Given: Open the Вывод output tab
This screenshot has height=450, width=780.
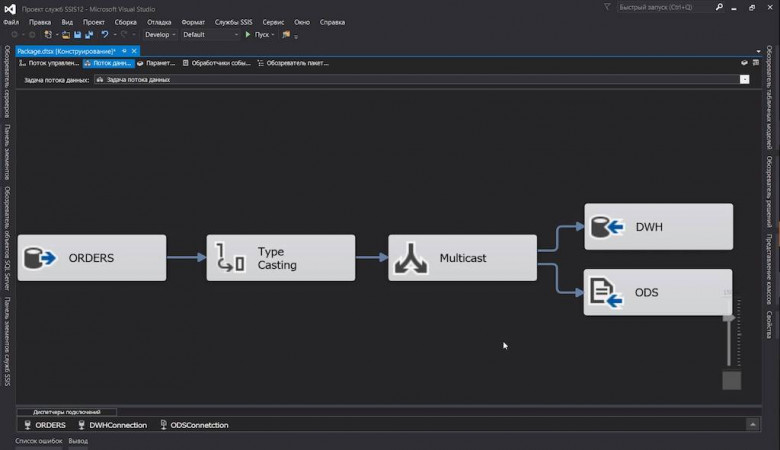Looking at the screenshot, I should click(x=78, y=441).
